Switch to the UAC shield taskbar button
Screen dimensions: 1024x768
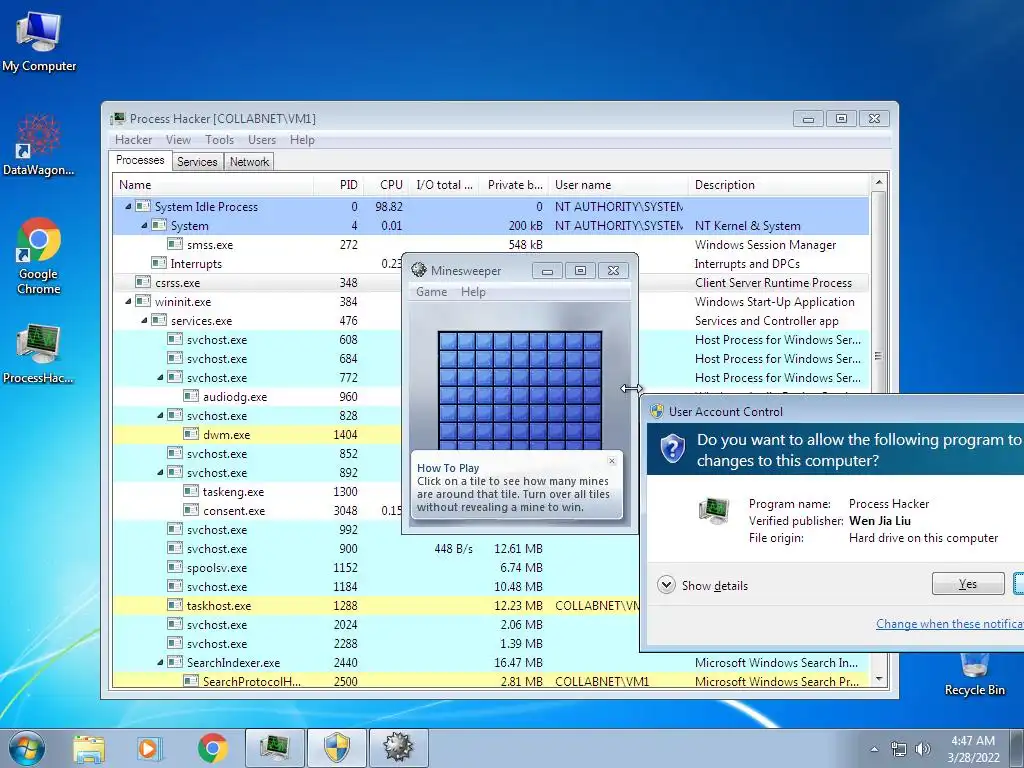pos(337,748)
